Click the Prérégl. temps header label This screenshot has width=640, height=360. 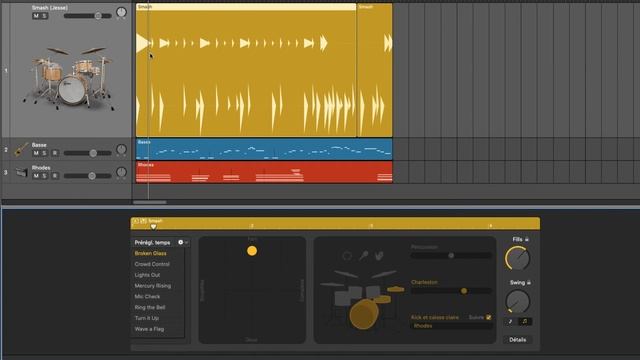coord(152,242)
